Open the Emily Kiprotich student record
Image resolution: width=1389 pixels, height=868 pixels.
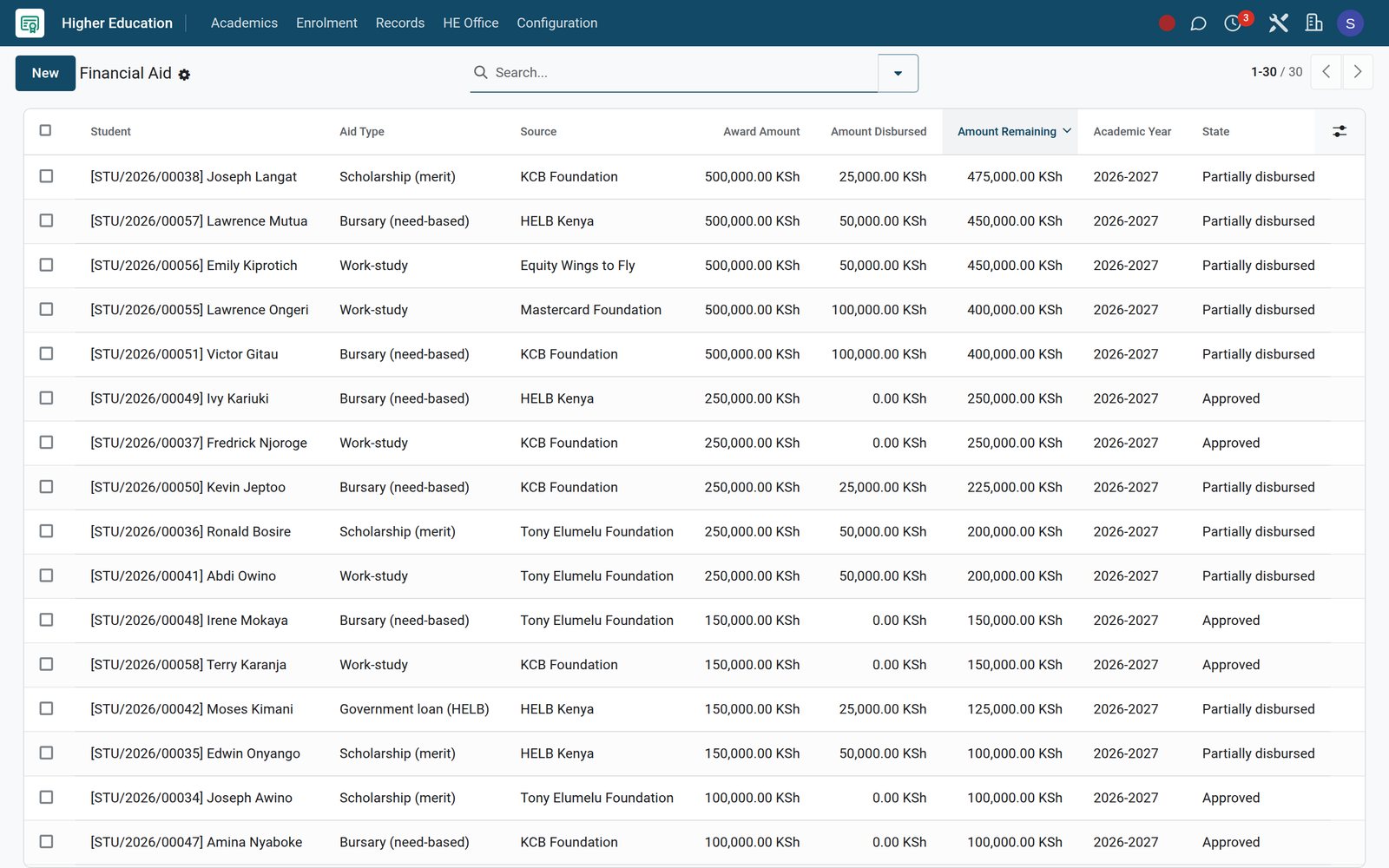[194, 266]
